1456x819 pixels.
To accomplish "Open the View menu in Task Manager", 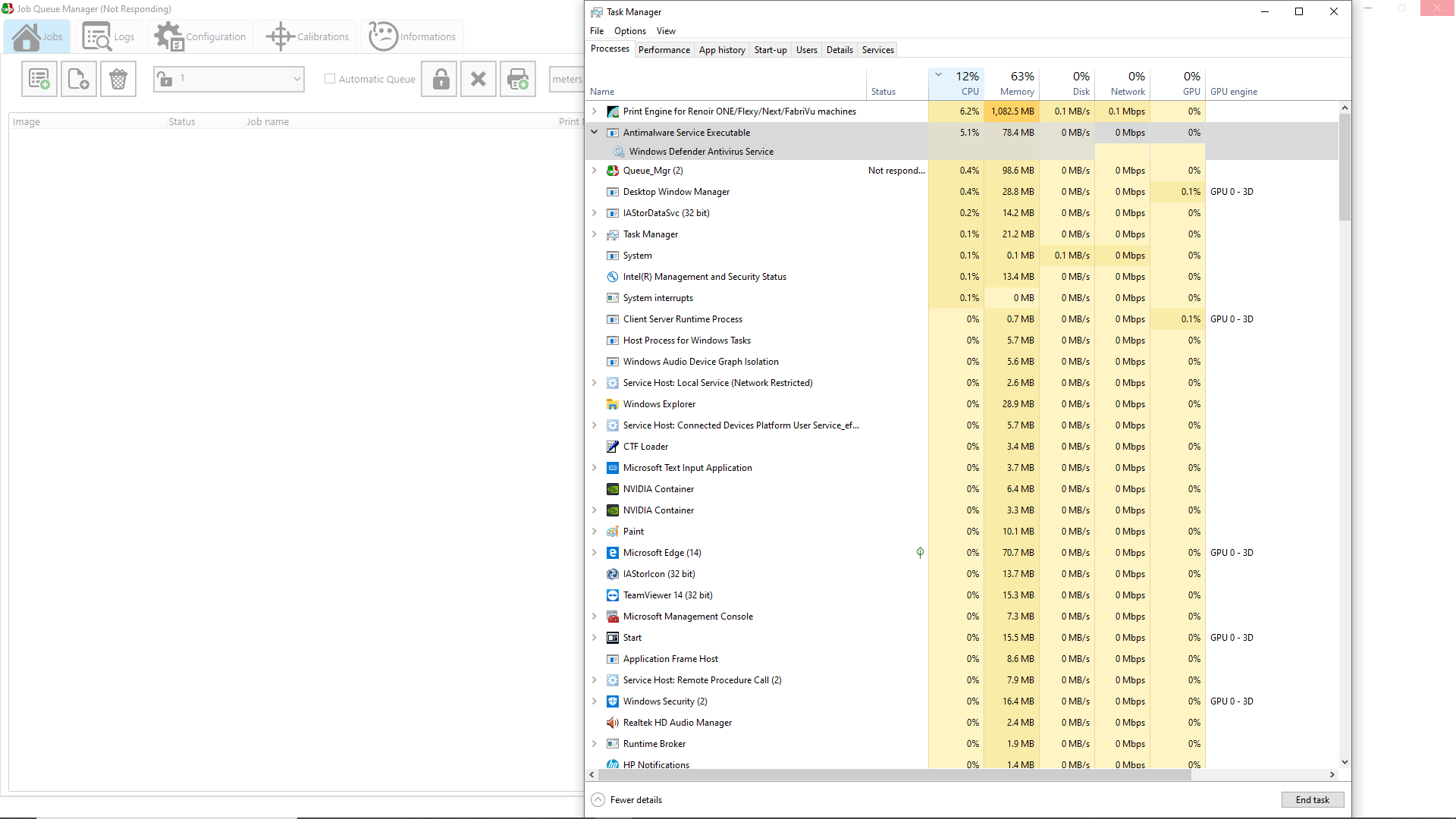I will click(666, 31).
